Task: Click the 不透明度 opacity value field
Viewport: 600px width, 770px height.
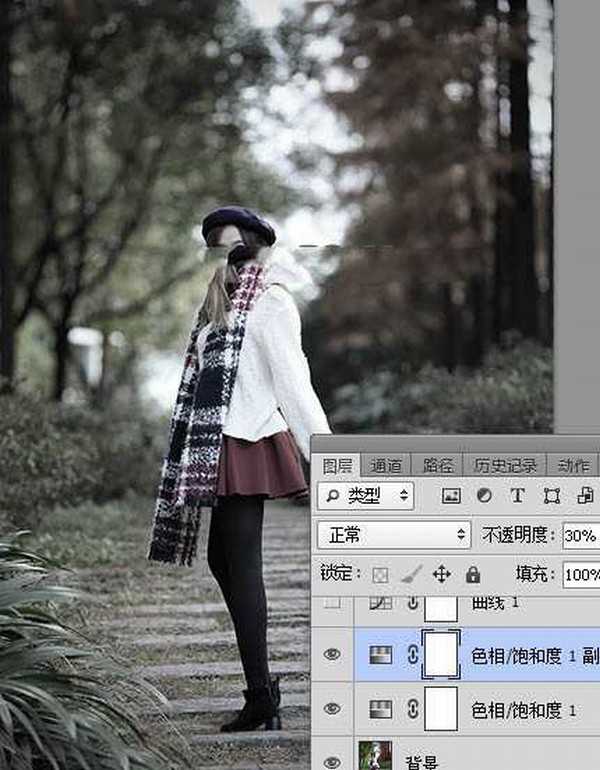Action: [x=580, y=534]
